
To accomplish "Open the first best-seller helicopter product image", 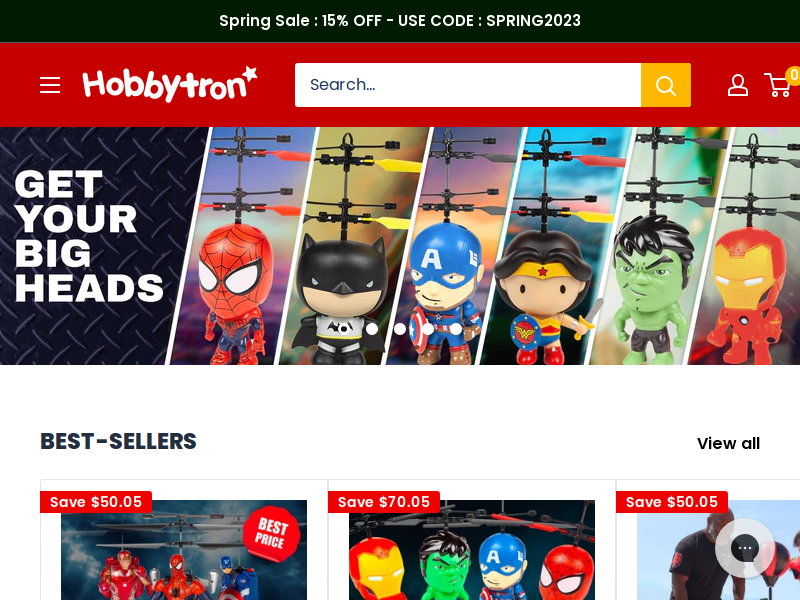I will coord(184,550).
